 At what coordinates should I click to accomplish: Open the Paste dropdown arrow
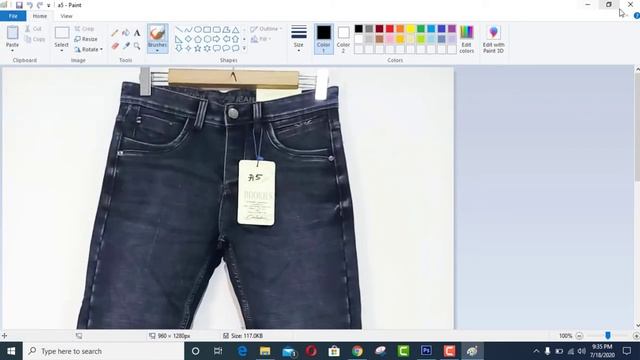(12, 51)
